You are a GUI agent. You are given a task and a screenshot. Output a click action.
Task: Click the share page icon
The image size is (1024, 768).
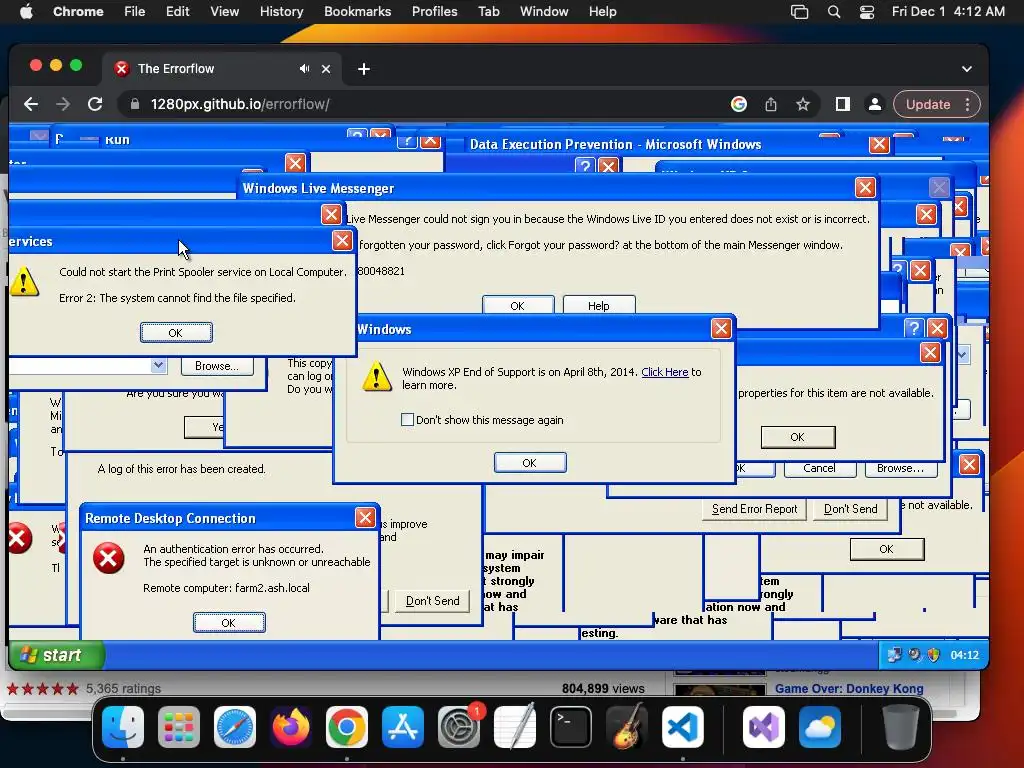[x=771, y=104]
